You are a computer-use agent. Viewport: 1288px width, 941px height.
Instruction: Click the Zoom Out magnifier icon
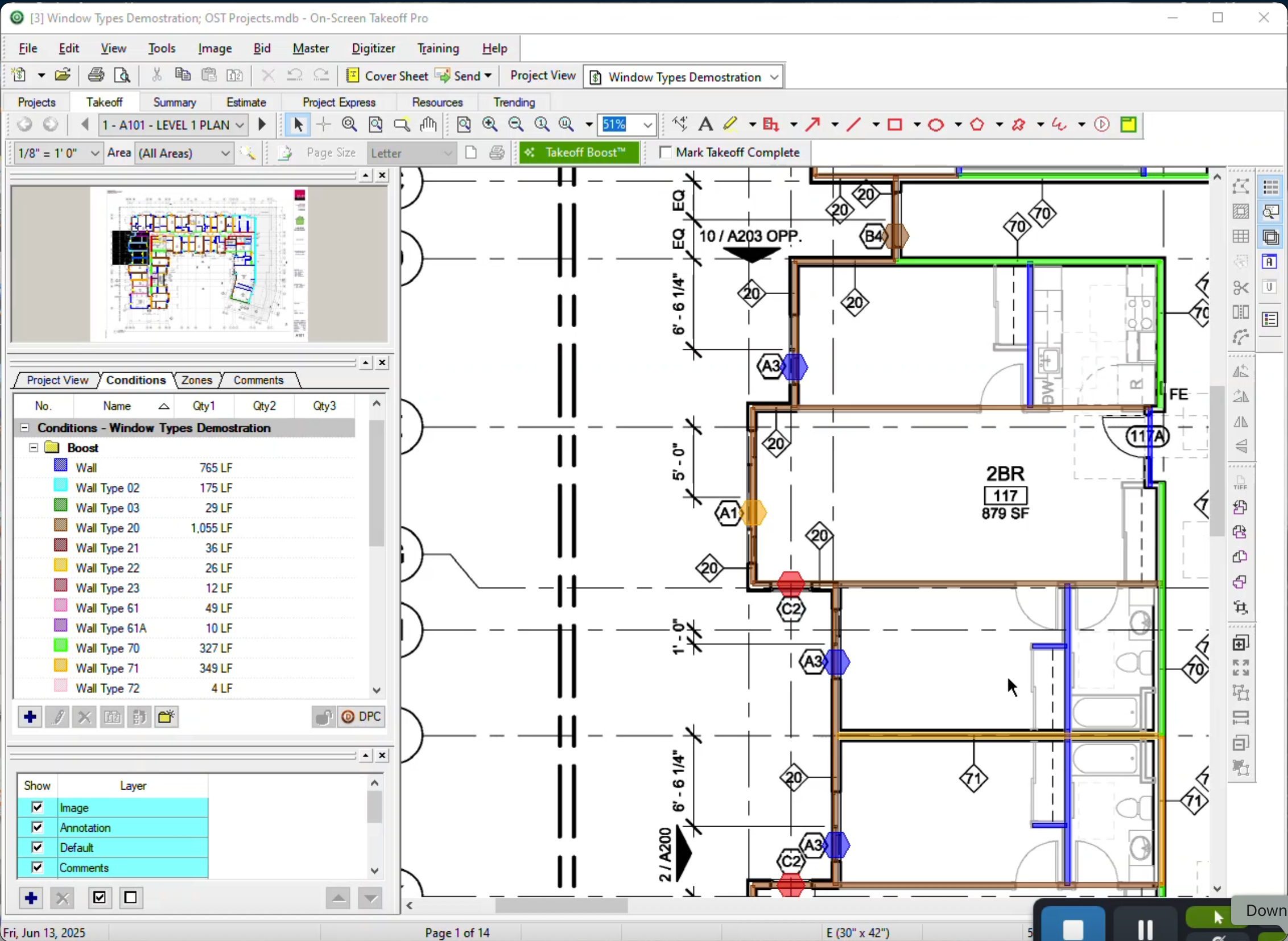(515, 124)
